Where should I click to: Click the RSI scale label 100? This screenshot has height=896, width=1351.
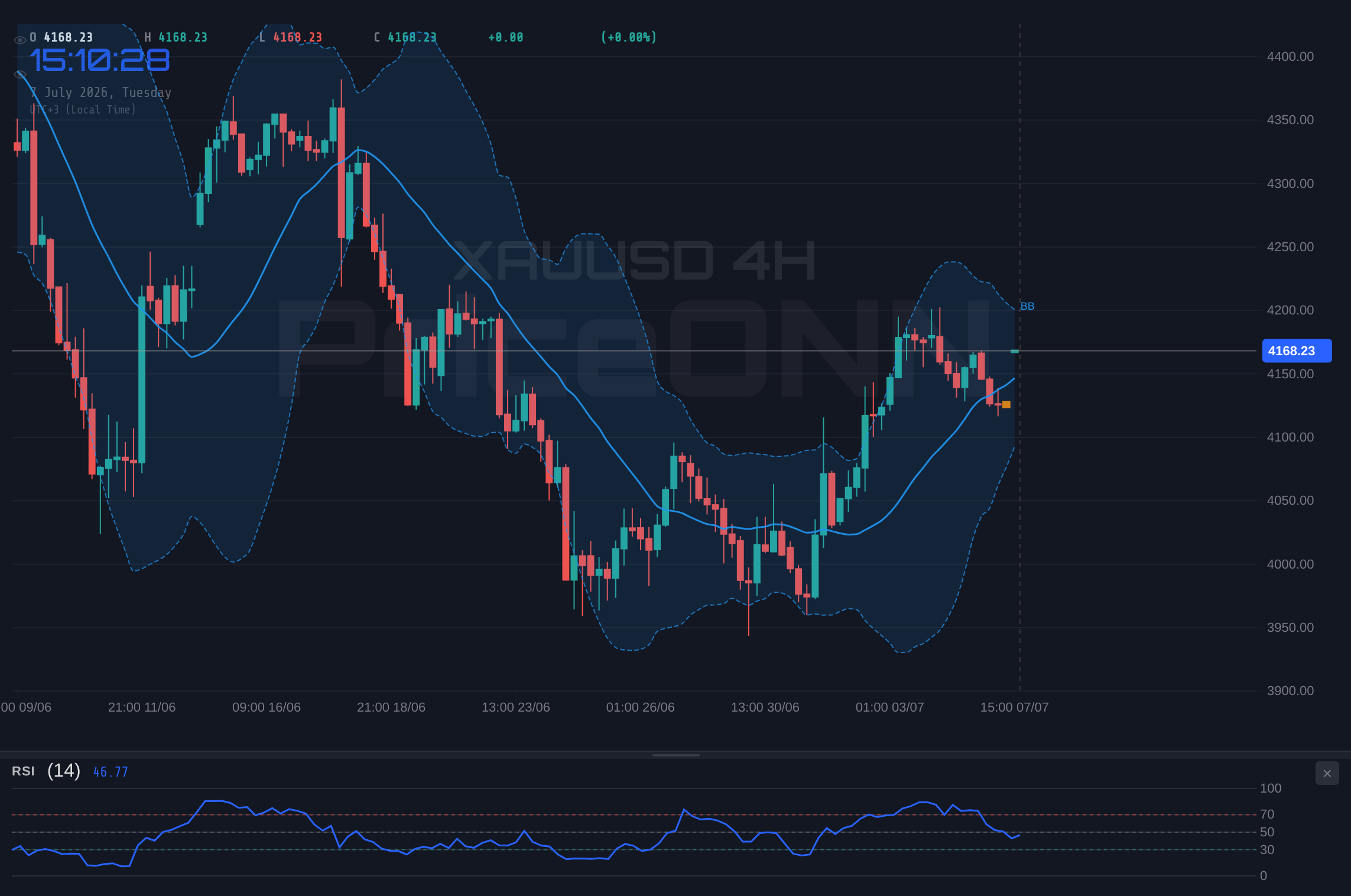(1271, 788)
